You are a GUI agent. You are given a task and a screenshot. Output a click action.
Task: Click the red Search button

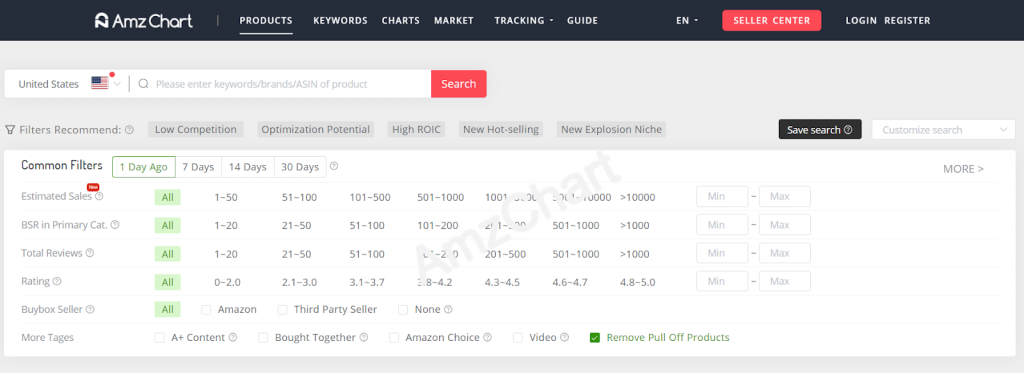[x=458, y=84]
